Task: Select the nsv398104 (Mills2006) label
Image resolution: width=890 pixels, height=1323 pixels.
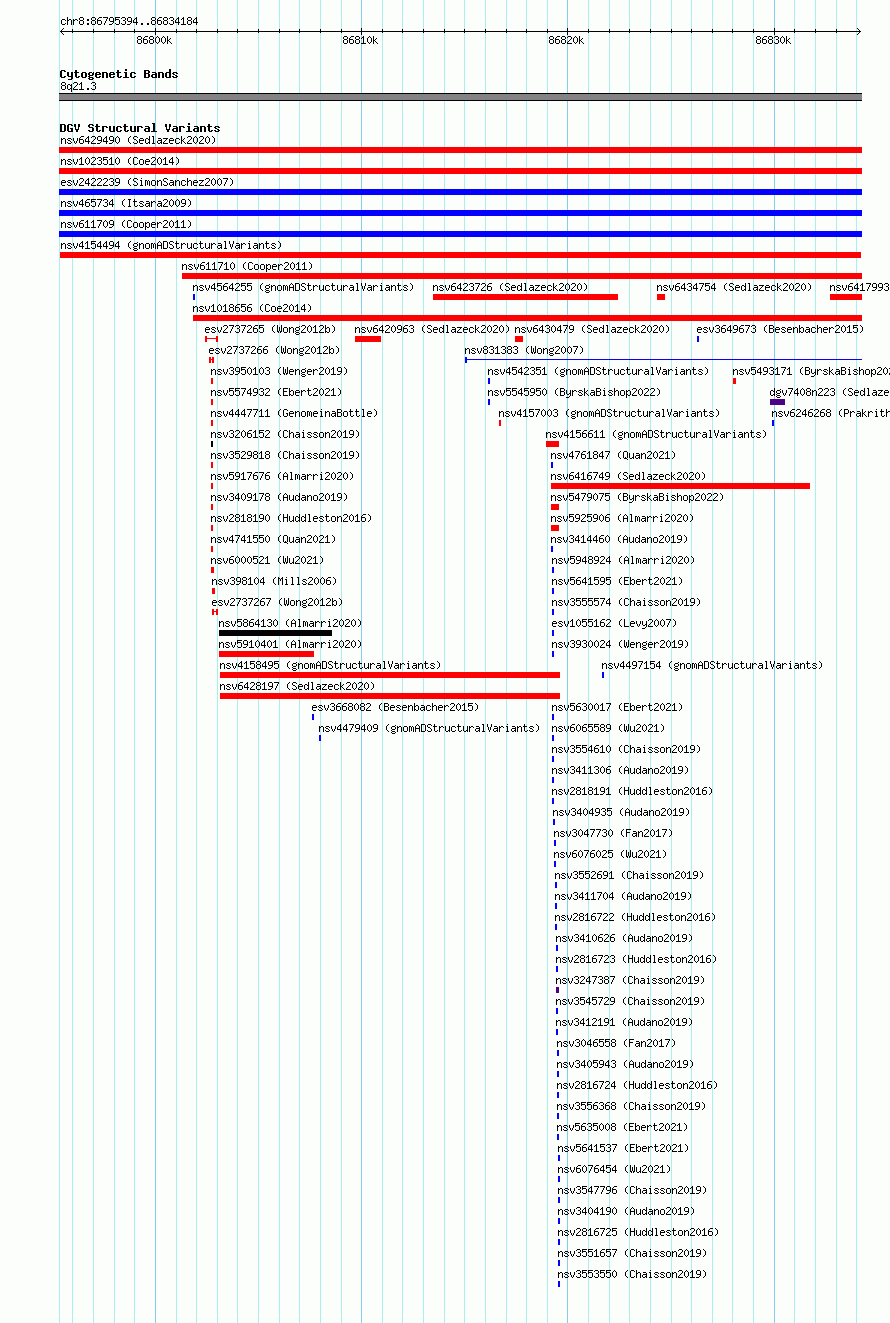Action: pyautogui.click(x=274, y=582)
